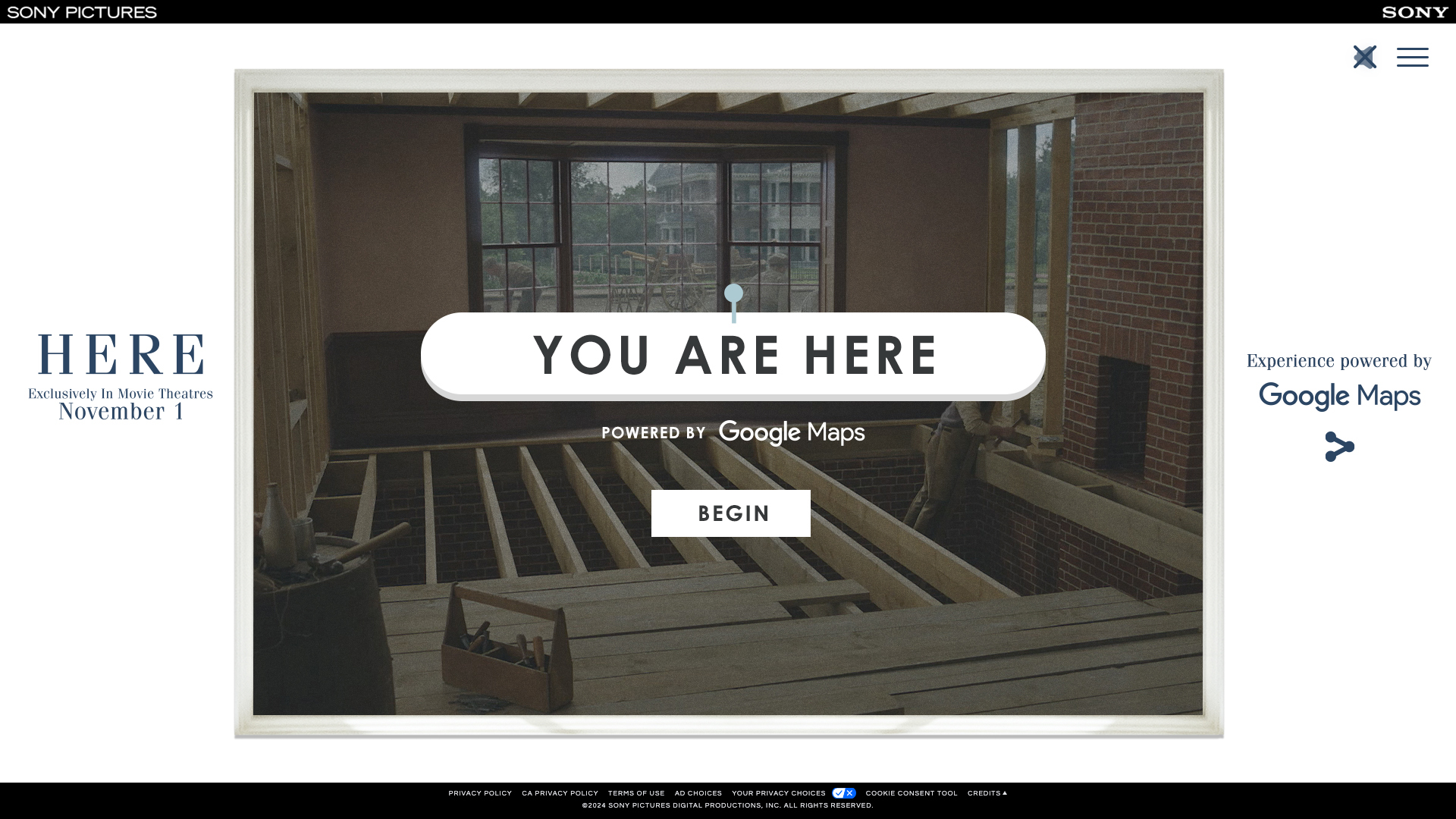Click the SONY logo in top bar
Screen dimensions: 1456x819
click(x=1414, y=12)
